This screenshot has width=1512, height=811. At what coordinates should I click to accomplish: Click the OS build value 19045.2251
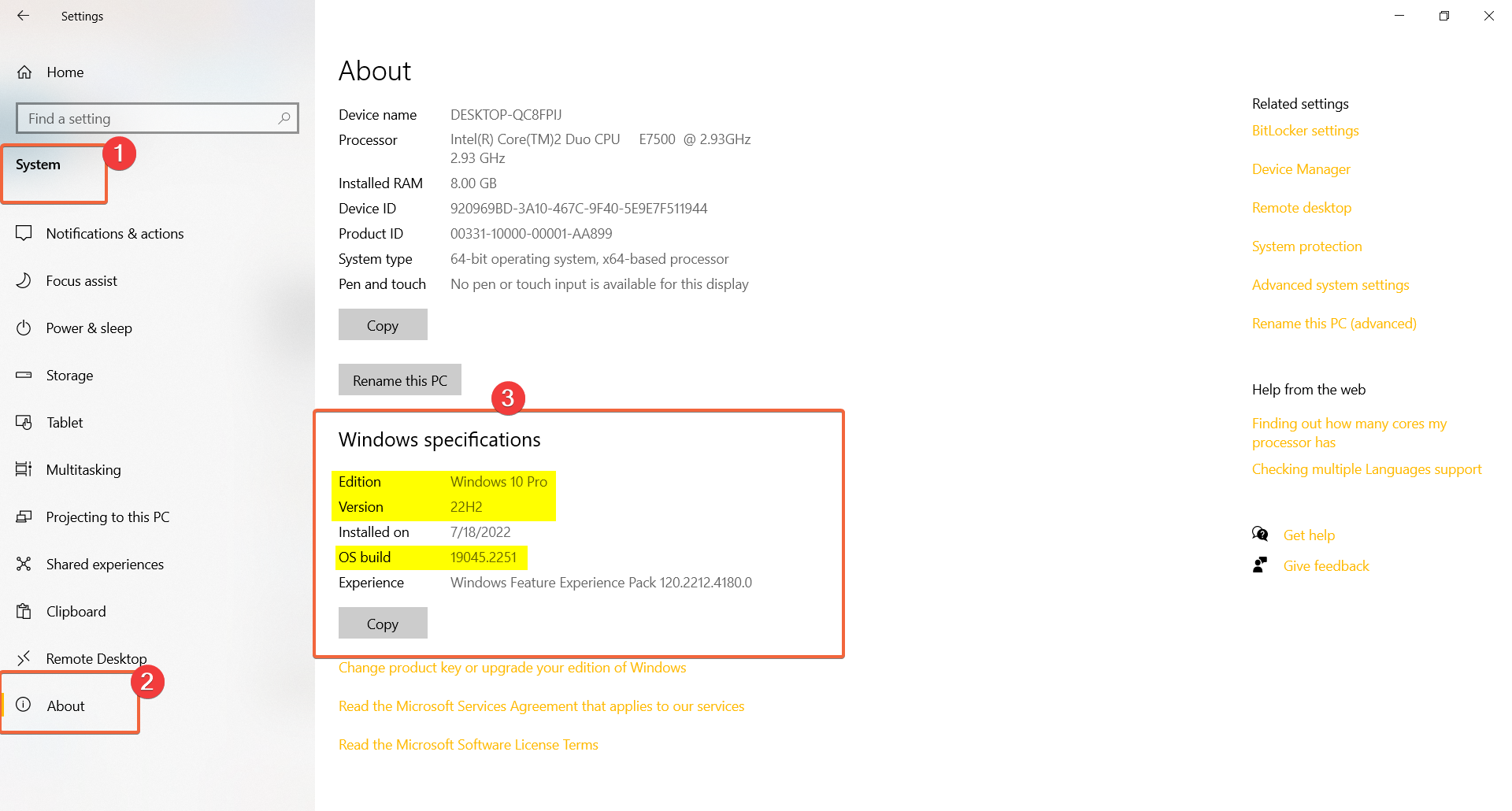(x=484, y=557)
